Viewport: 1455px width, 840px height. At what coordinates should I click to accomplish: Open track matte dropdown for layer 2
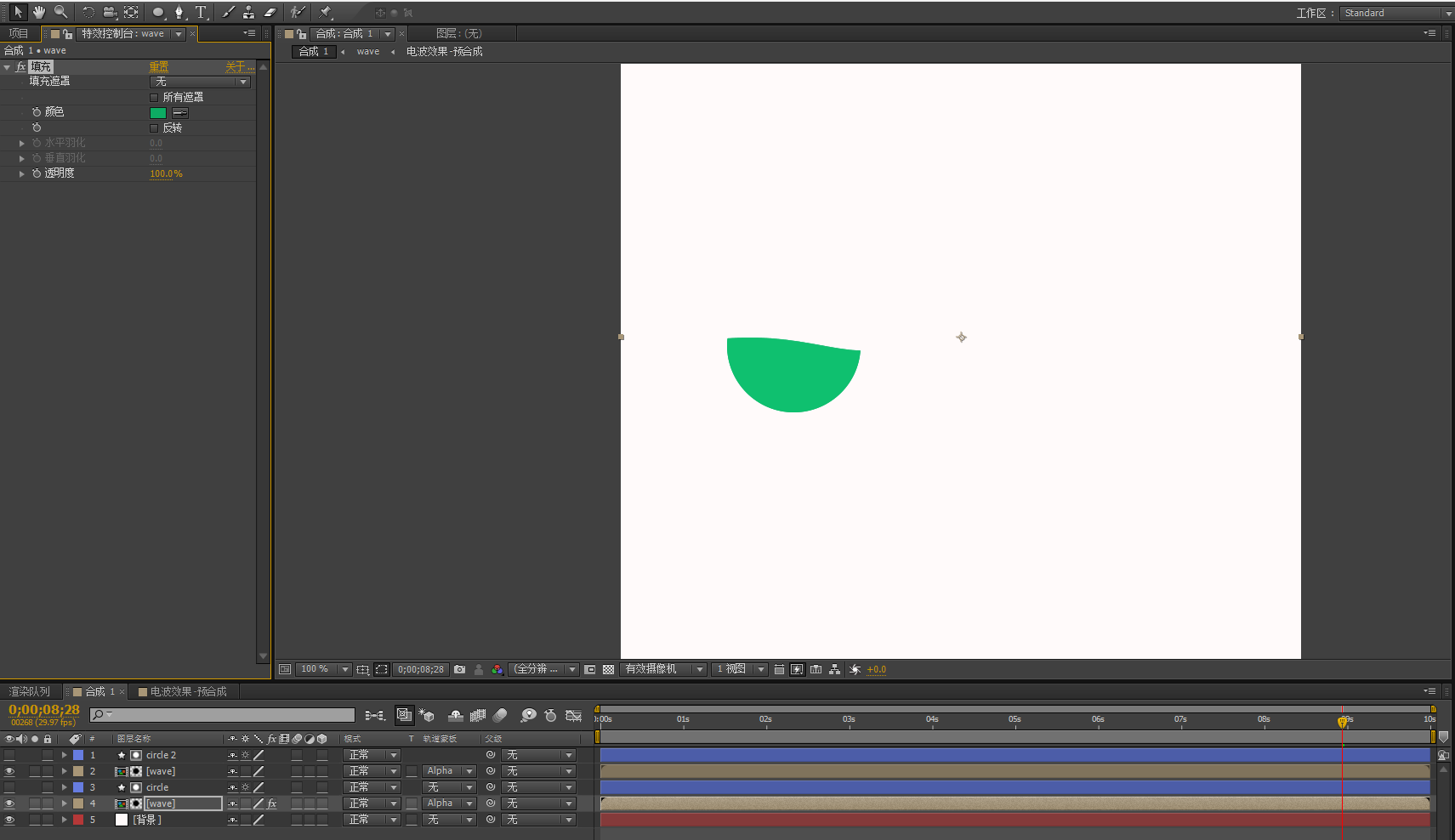[x=449, y=771]
